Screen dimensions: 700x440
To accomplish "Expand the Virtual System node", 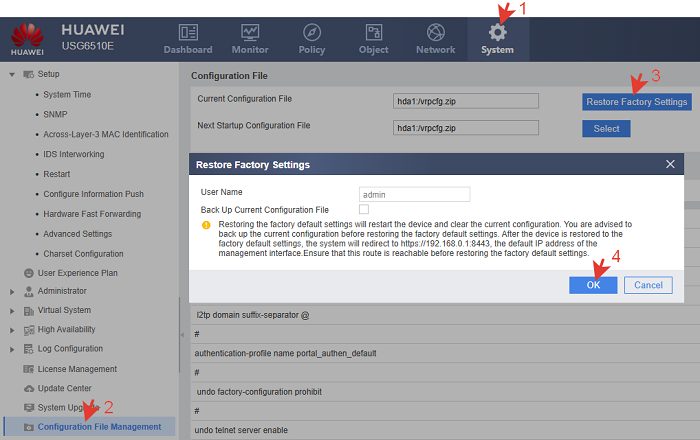I will 12,311.
